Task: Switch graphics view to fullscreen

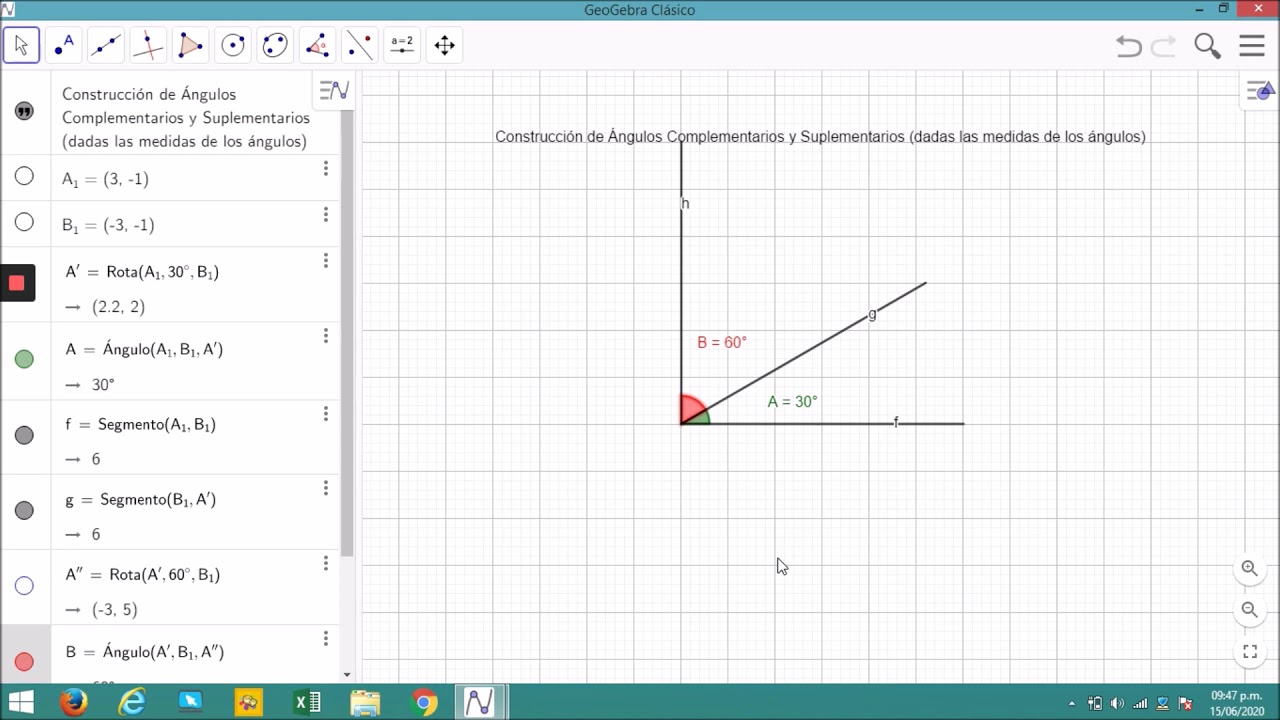Action: (1250, 651)
